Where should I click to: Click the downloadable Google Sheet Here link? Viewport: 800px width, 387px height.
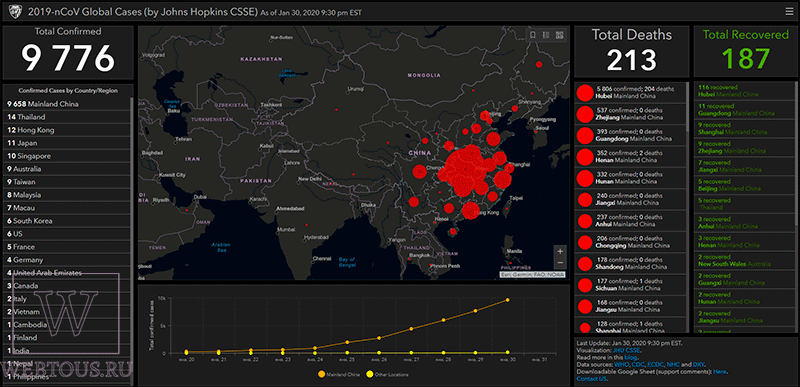point(720,372)
